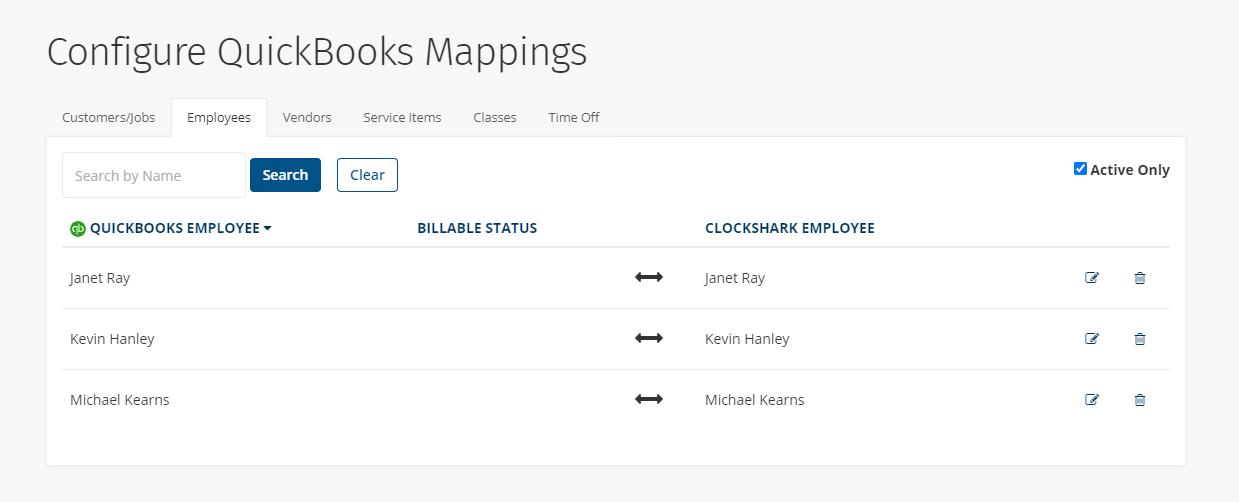Click the Billable Status column header

[477, 228]
